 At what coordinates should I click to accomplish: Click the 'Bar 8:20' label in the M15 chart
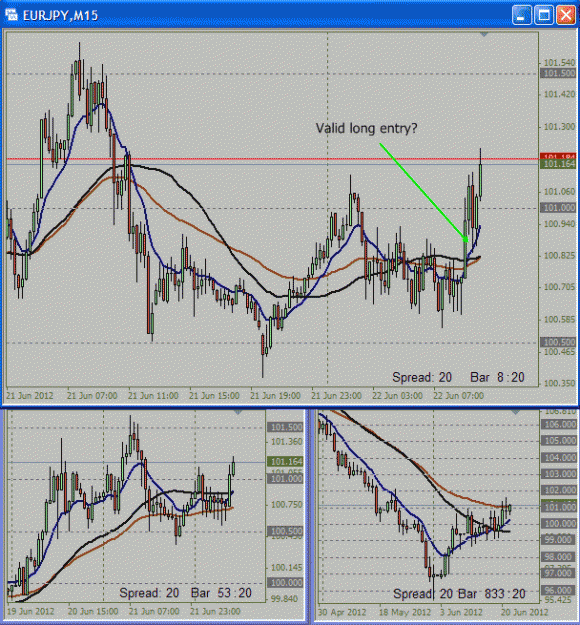pyautogui.click(x=497, y=377)
